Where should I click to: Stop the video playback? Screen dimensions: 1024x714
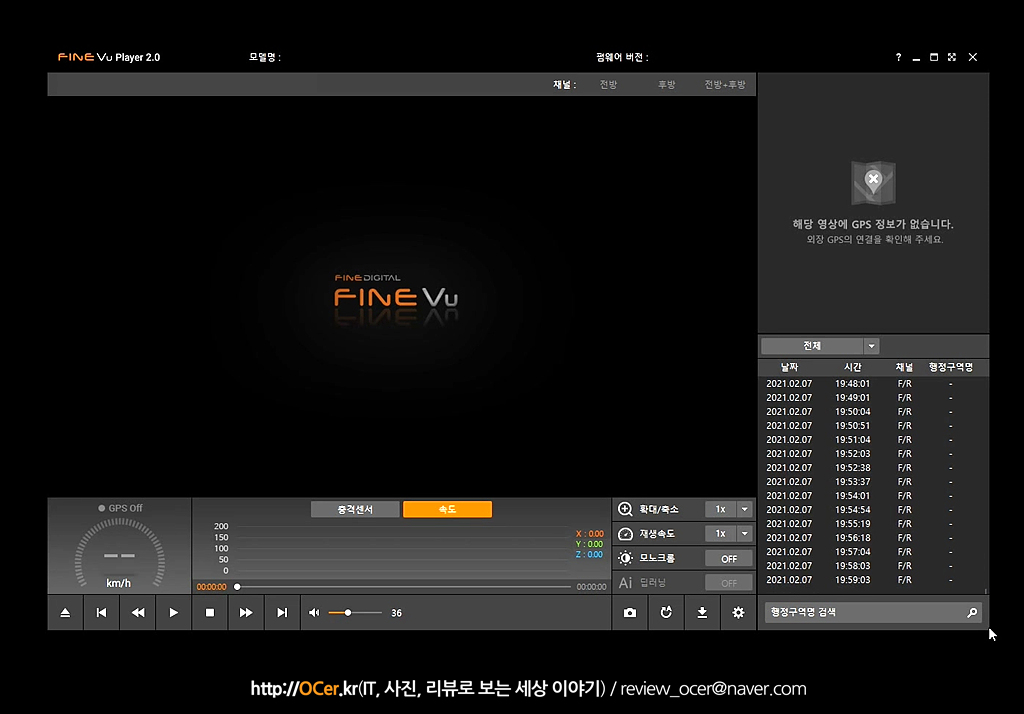pyautogui.click(x=210, y=613)
